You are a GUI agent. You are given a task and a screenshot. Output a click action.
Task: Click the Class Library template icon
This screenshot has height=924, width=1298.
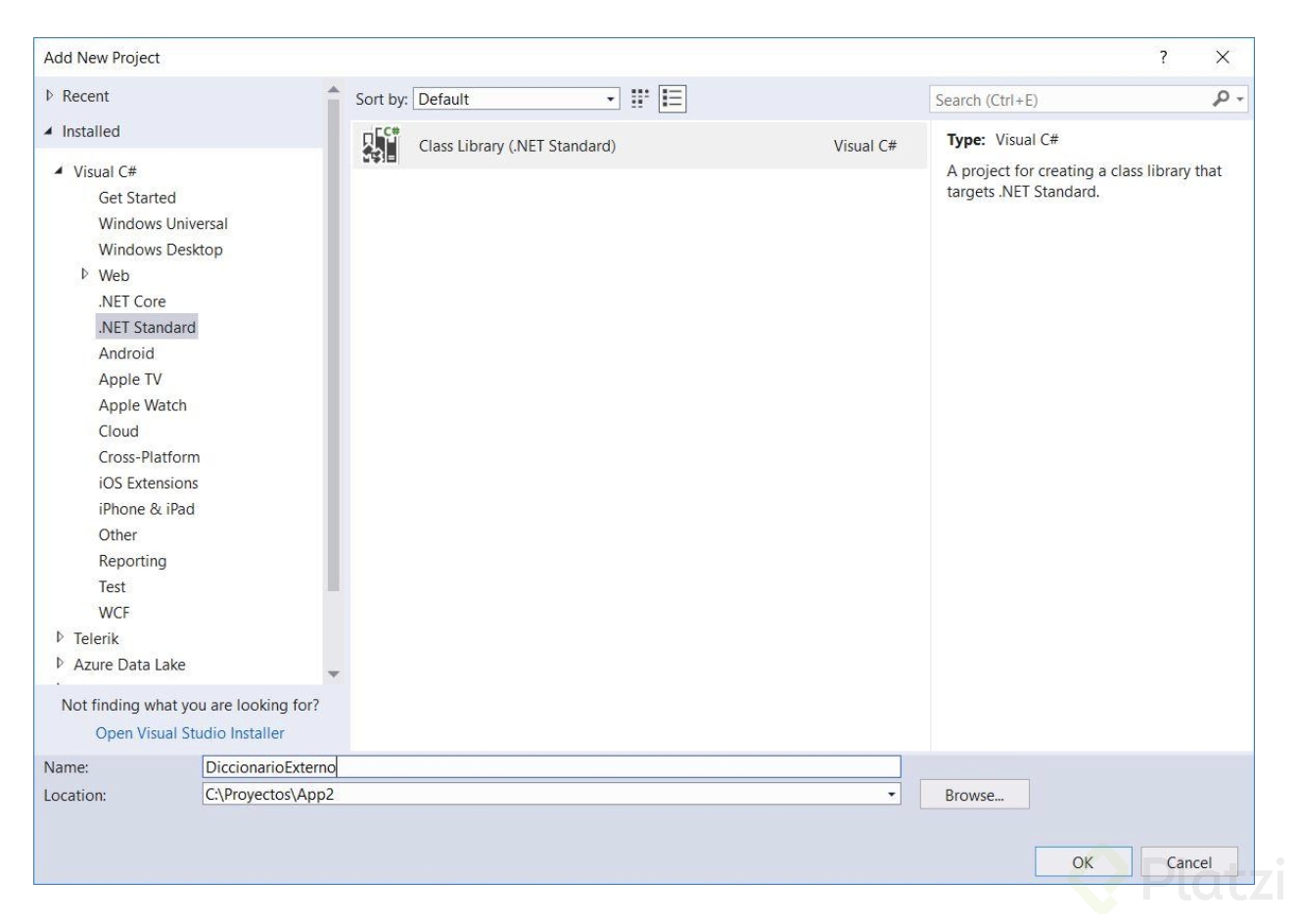[381, 146]
